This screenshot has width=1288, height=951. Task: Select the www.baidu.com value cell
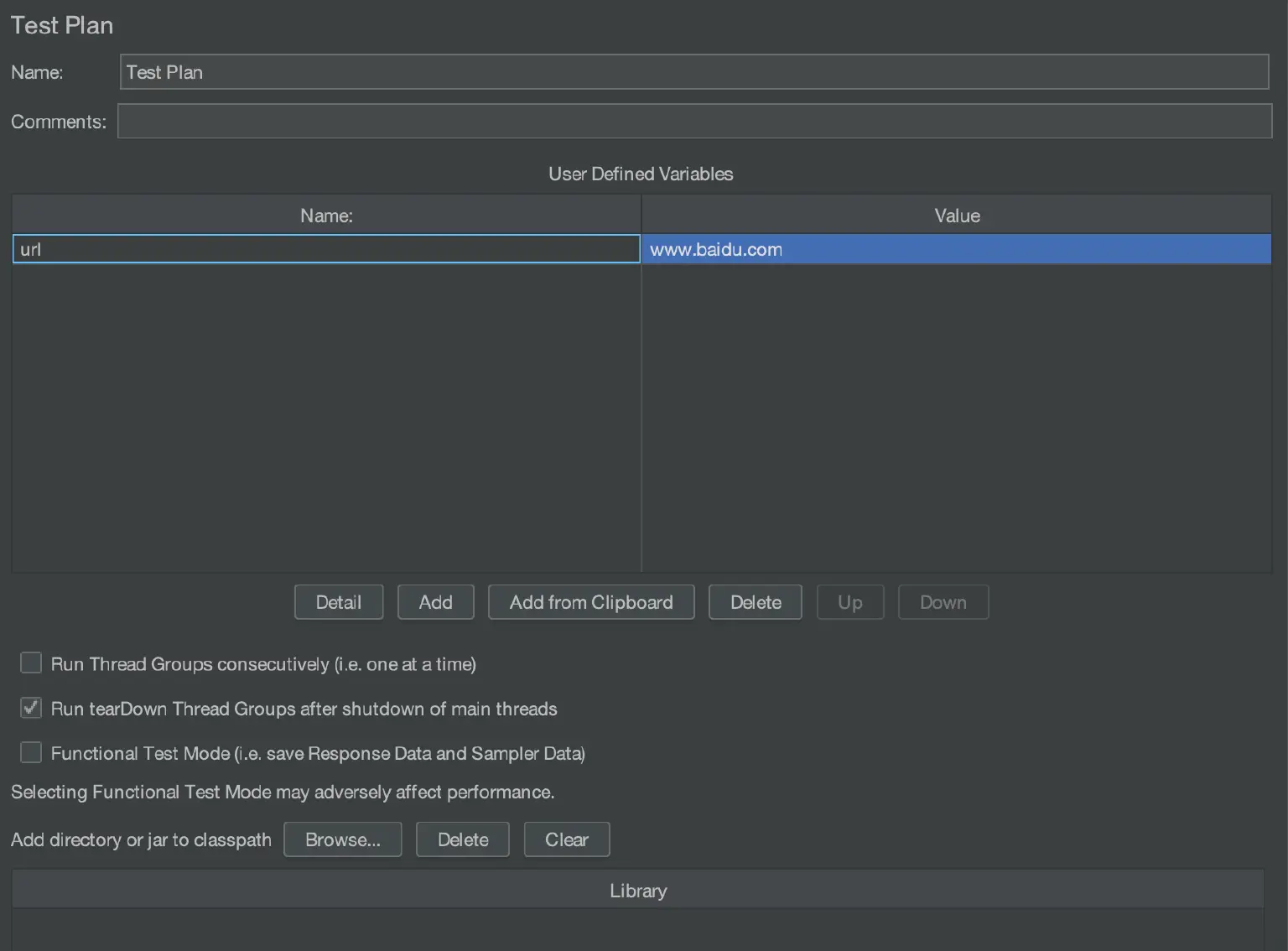coord(956,248)
